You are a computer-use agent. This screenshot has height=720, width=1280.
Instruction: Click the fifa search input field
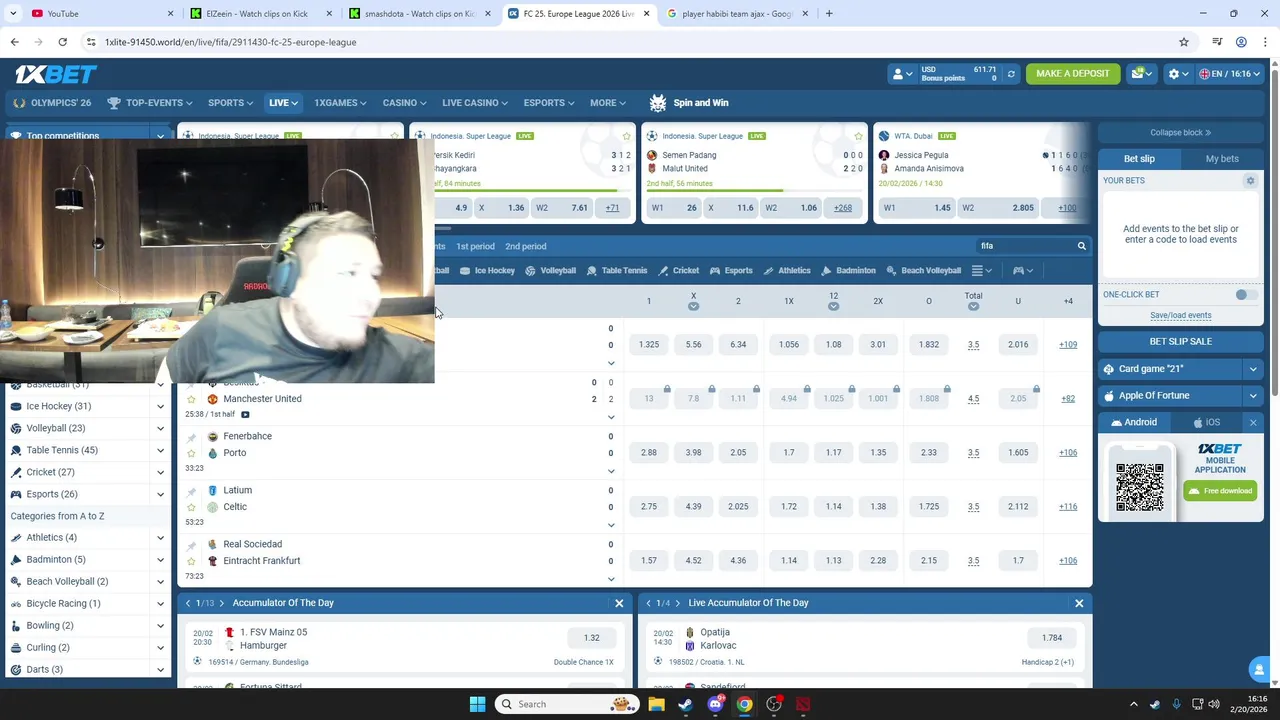(x=1025, y=246)
